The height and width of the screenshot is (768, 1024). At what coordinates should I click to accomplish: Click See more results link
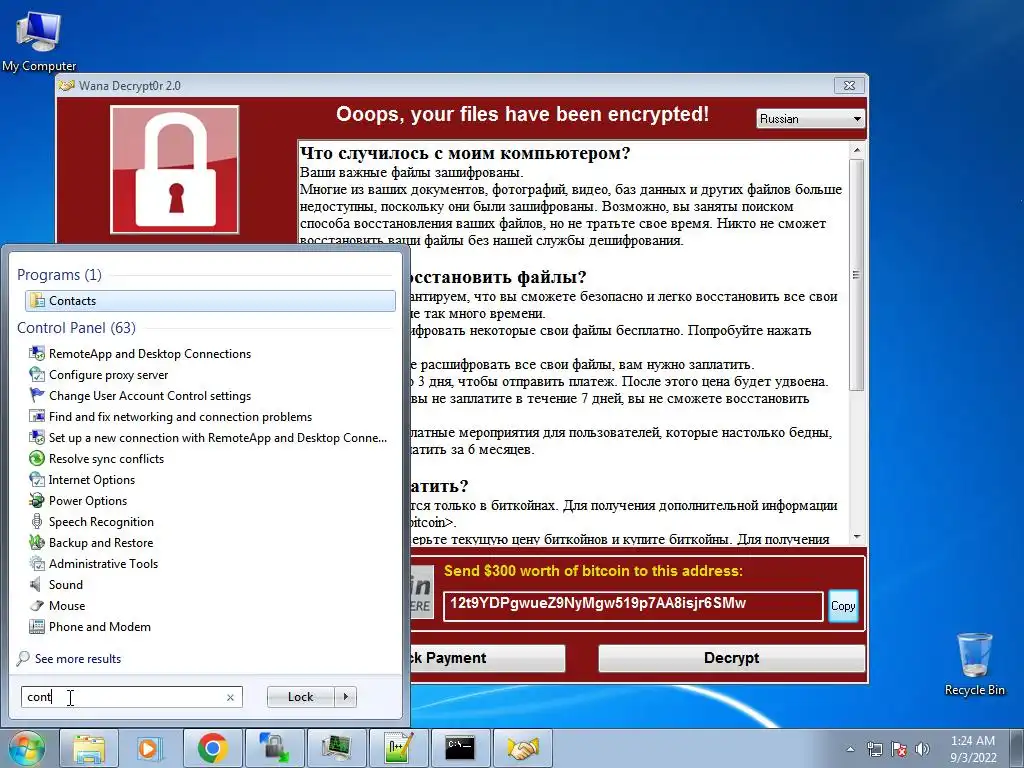(x=78, y=658)
